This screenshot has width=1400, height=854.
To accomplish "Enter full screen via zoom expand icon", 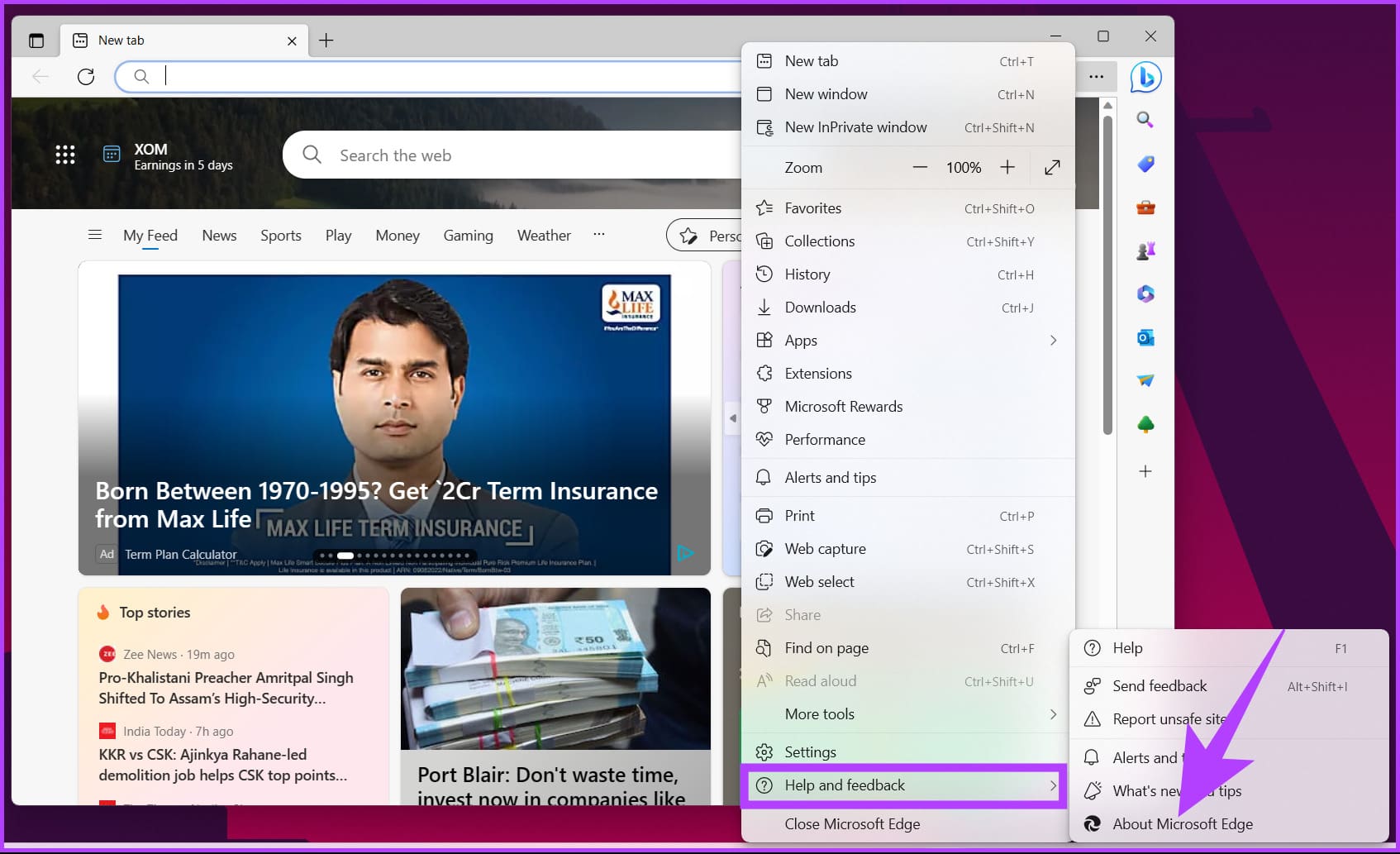I will click(x=1052, y=168).
